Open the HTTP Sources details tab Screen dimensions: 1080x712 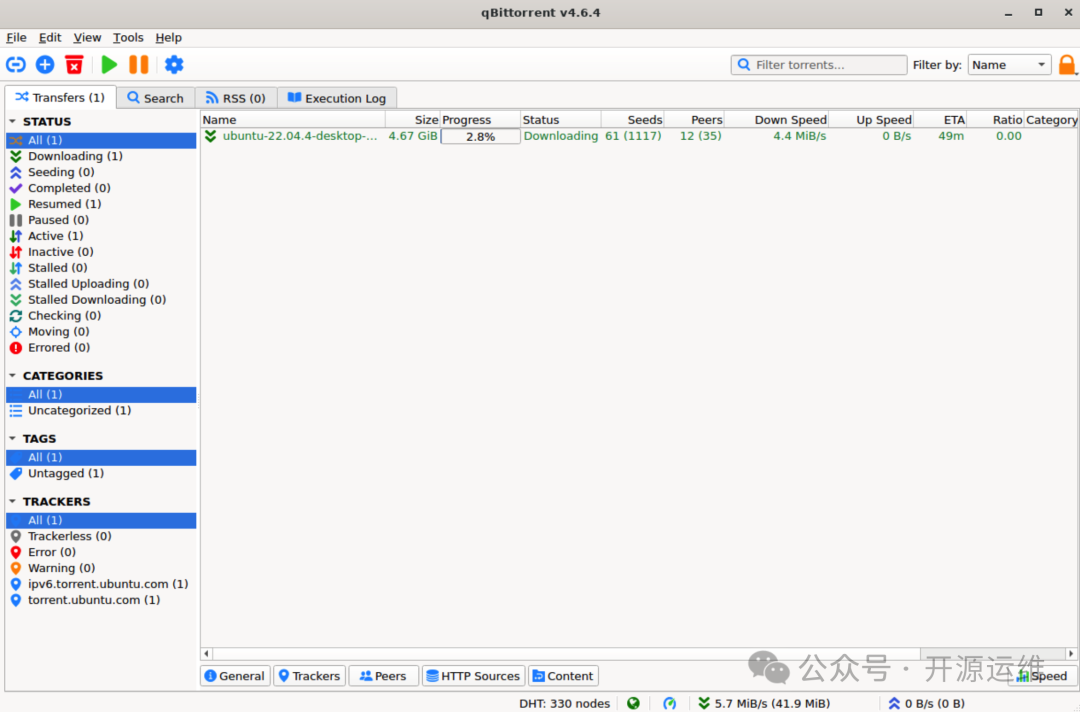coord(473,676)
